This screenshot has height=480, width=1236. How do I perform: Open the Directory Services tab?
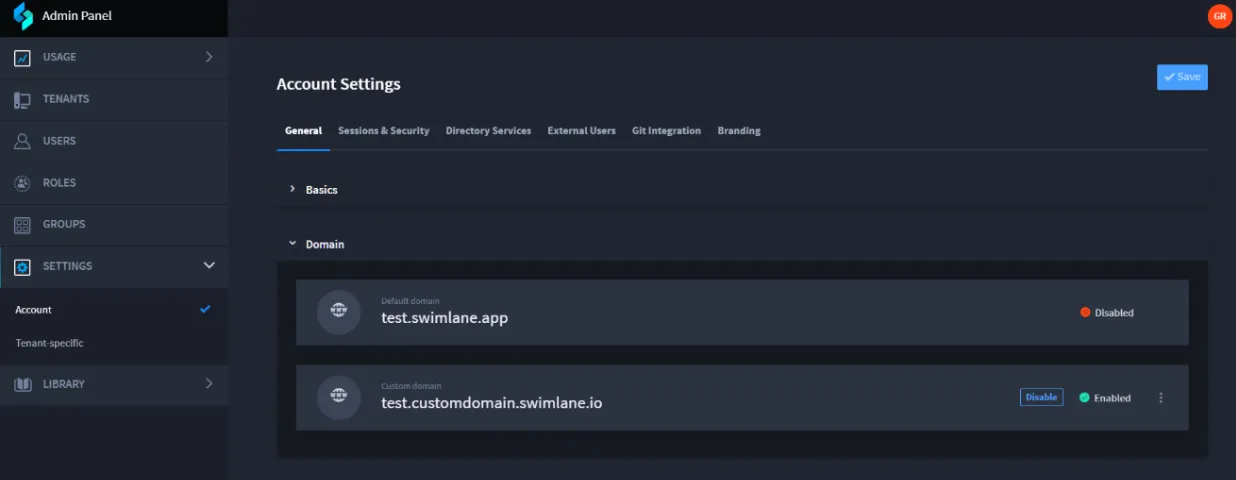(x=488, y=131)
